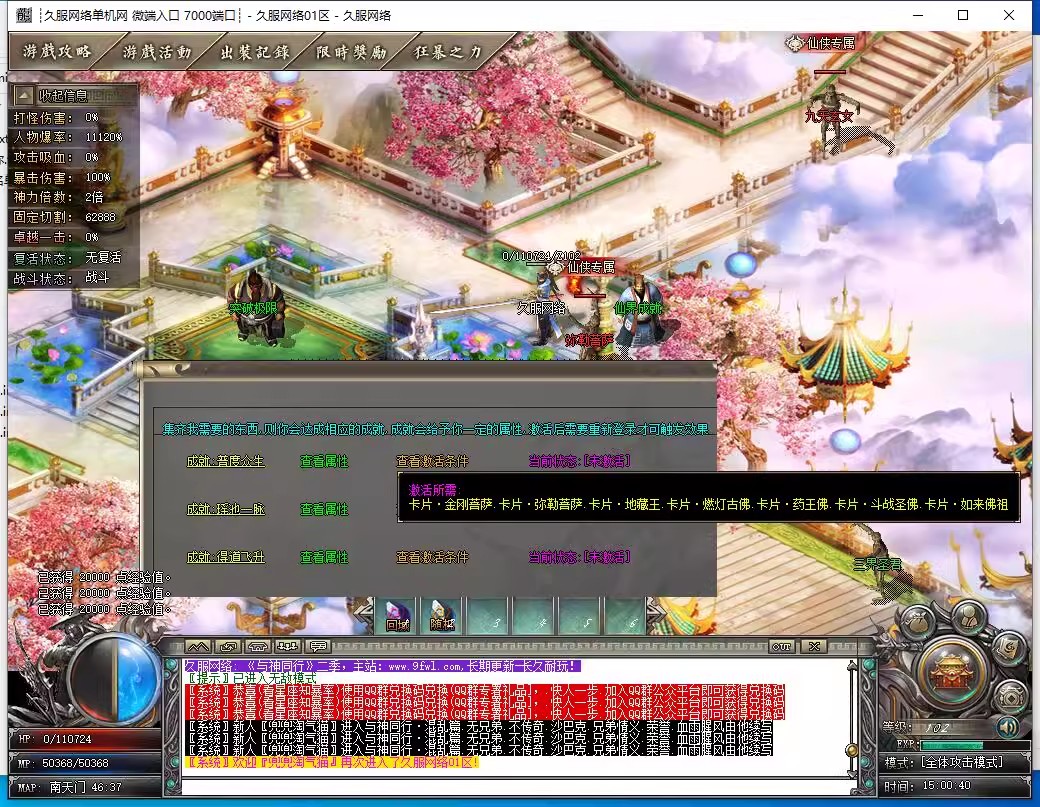Switch attack mode via 全体攻击模式 label

click(963, 763)
